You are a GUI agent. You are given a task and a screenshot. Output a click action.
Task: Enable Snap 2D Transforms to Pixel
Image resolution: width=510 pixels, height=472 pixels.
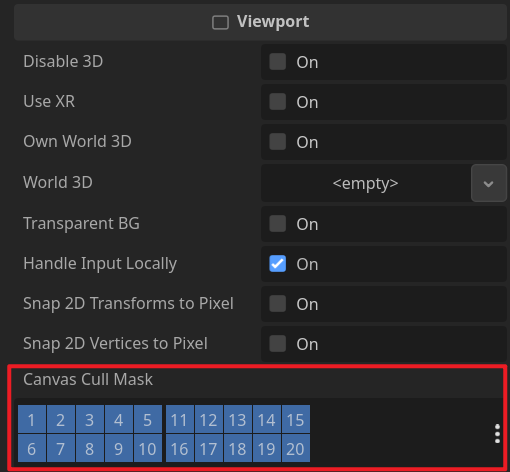(x=277, y=304)
